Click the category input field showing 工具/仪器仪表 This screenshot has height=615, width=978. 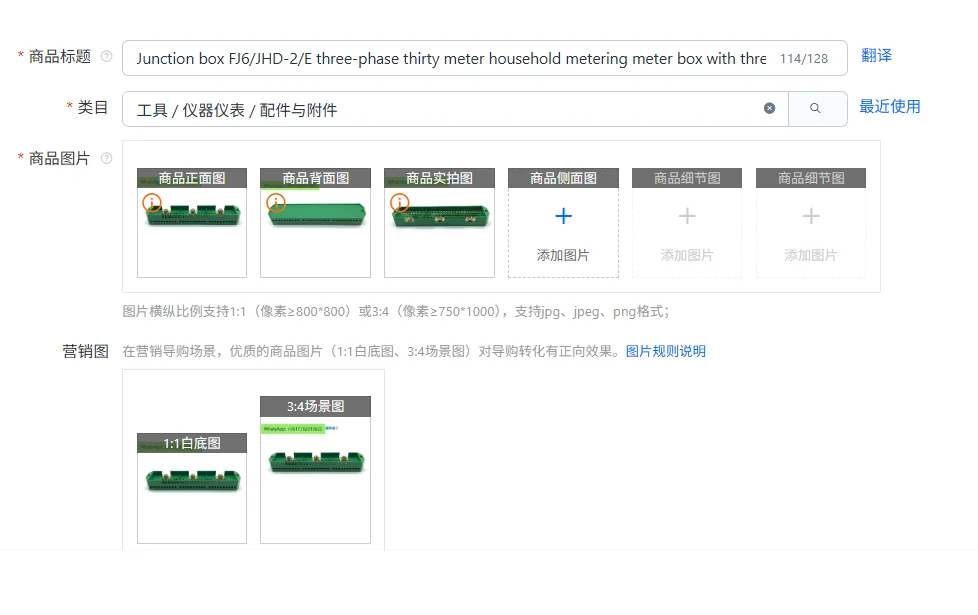400,107
